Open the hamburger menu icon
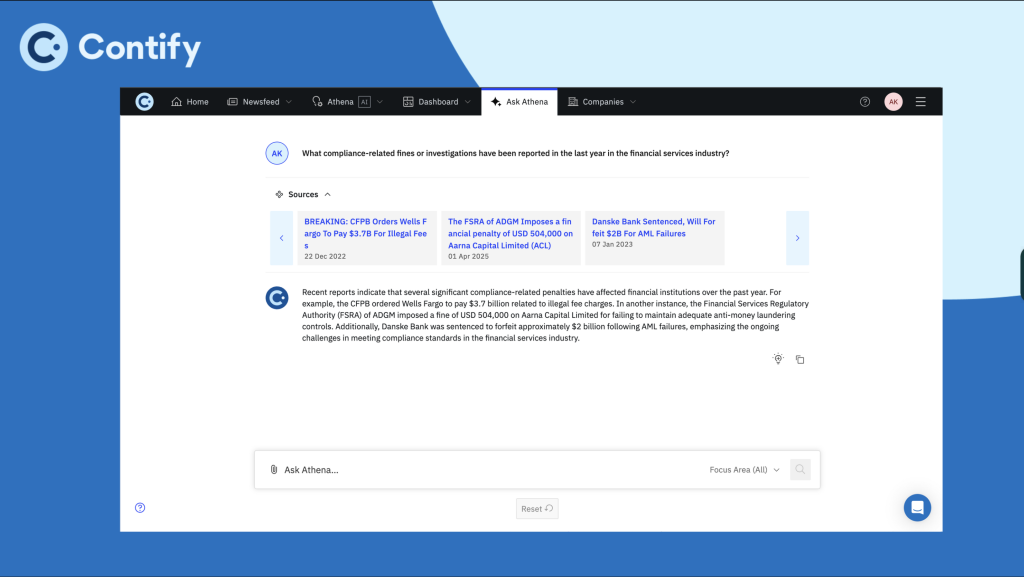Screen dimensions: 1024x577 (x=920, y=102)
